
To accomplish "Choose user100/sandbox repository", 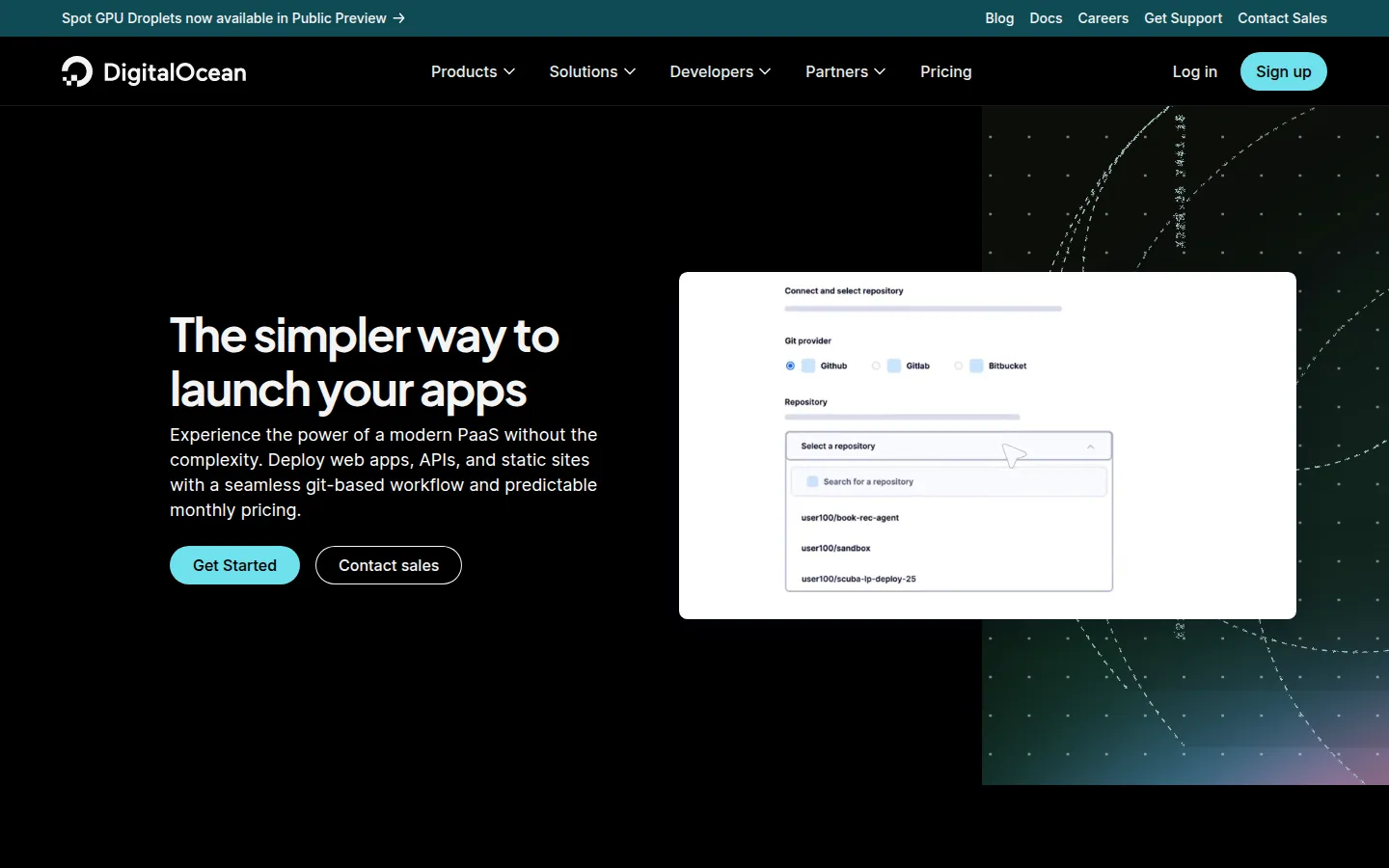I will point(835,548).
